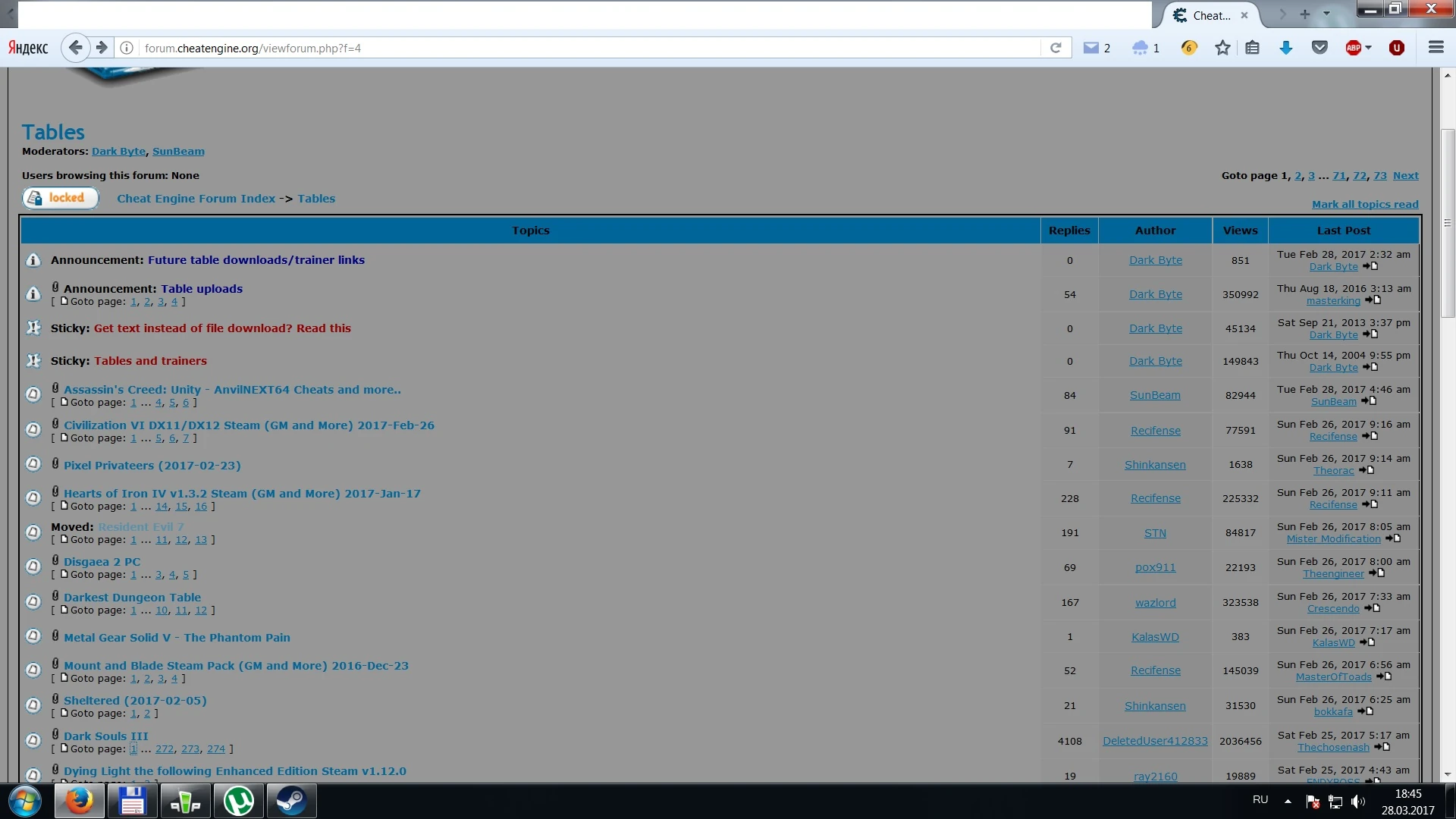The image size is (1456, 819).
Task: Click the Adblock Plus ABP icon
Action: pyautogui.click(x=1354, y=48)
